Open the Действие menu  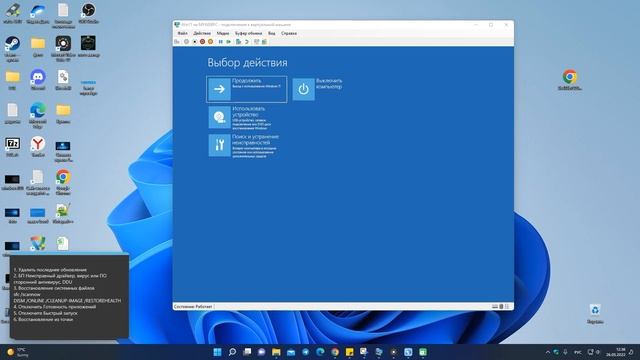click(202, 33)
